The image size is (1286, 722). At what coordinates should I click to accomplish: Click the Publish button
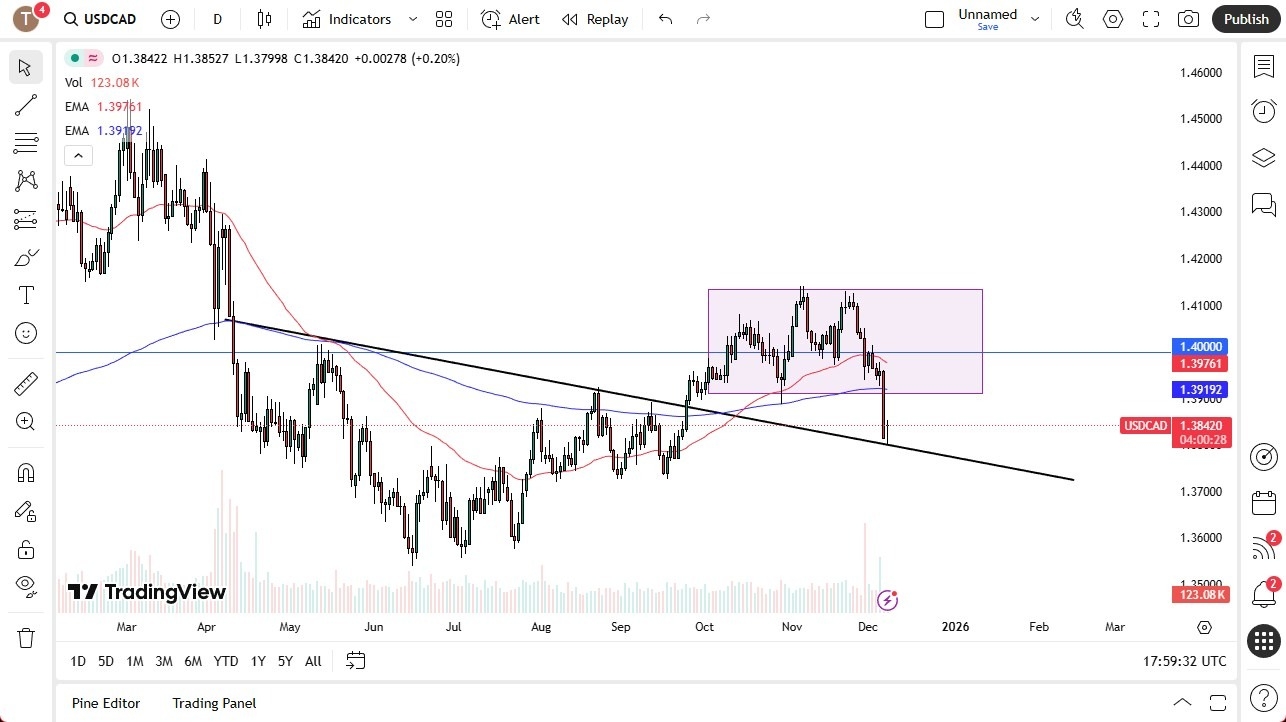coord(1245,19)
